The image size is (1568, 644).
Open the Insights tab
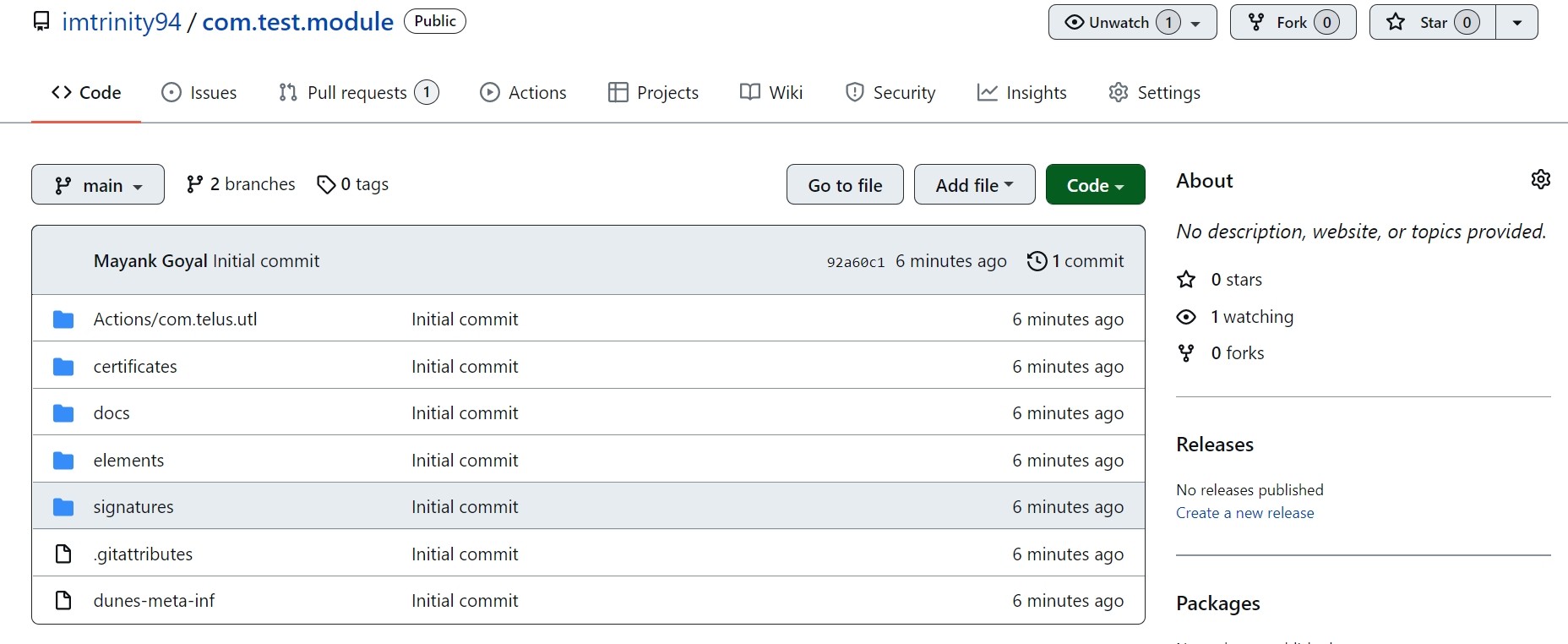pos(1021,93)
